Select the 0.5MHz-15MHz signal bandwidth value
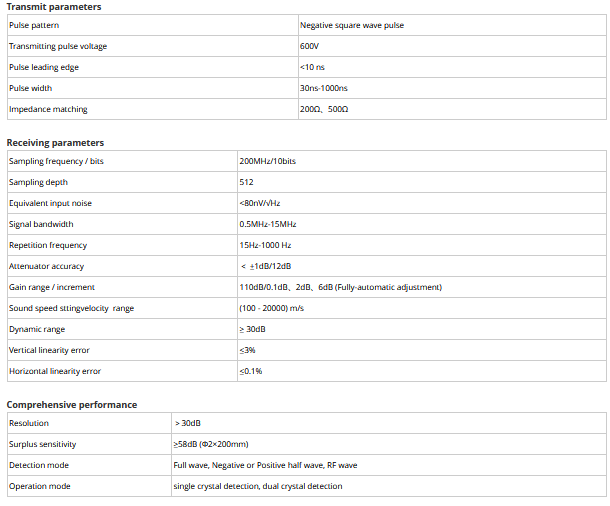 tap(266, 224)
